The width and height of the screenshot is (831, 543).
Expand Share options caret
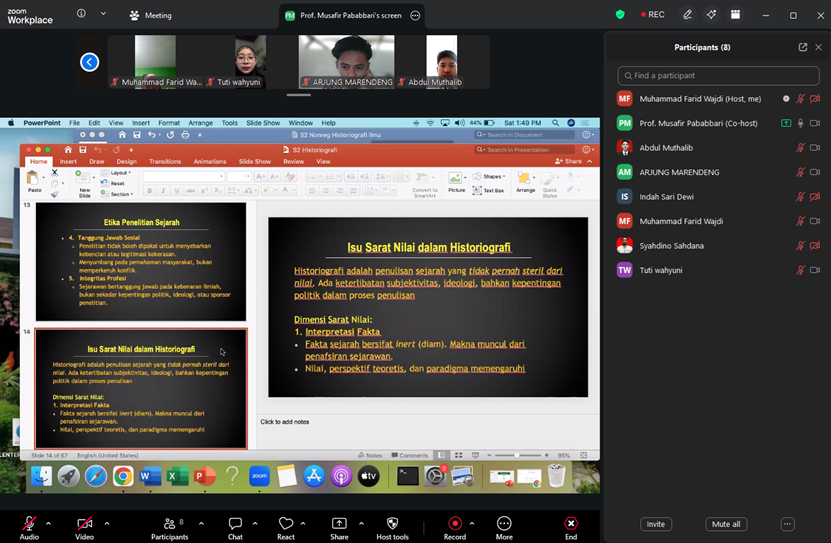coord(361,523)
